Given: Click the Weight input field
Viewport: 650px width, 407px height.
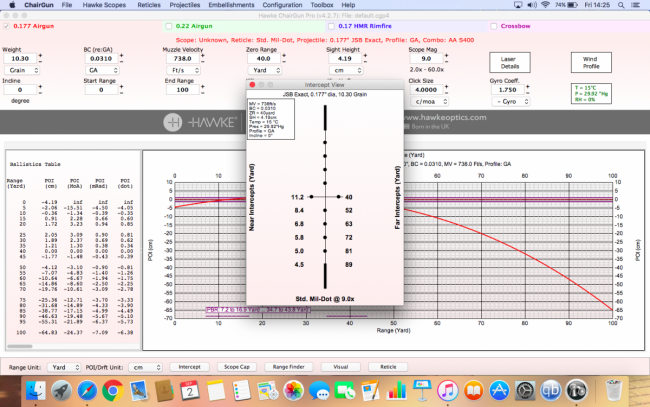Looking at the screenshot, I should (x=20, y=58).
